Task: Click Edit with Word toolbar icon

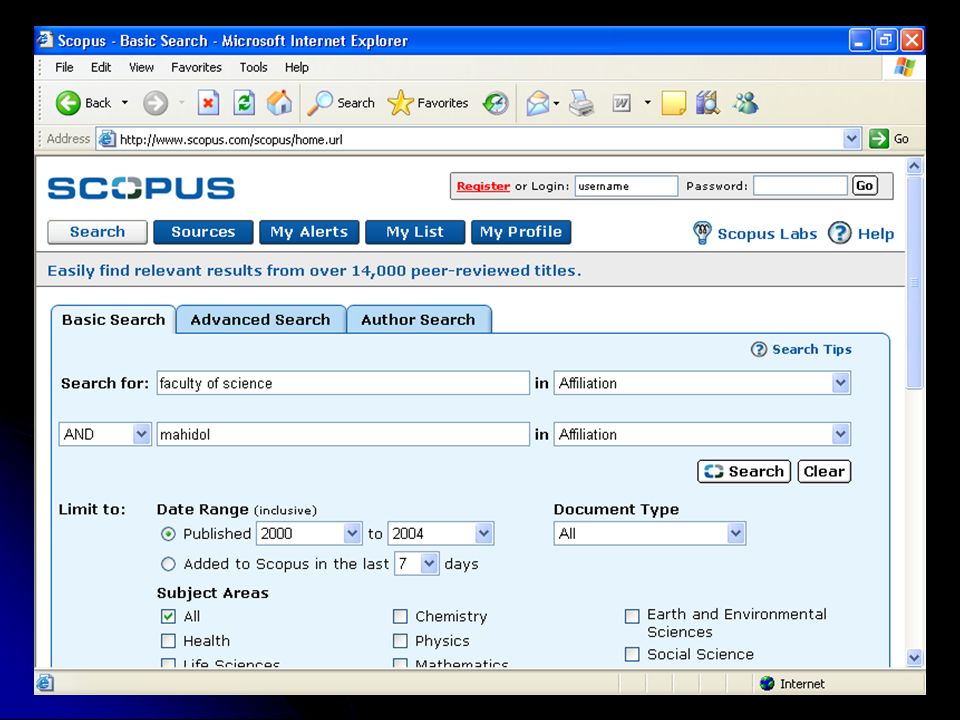Action: coord(621,103)
